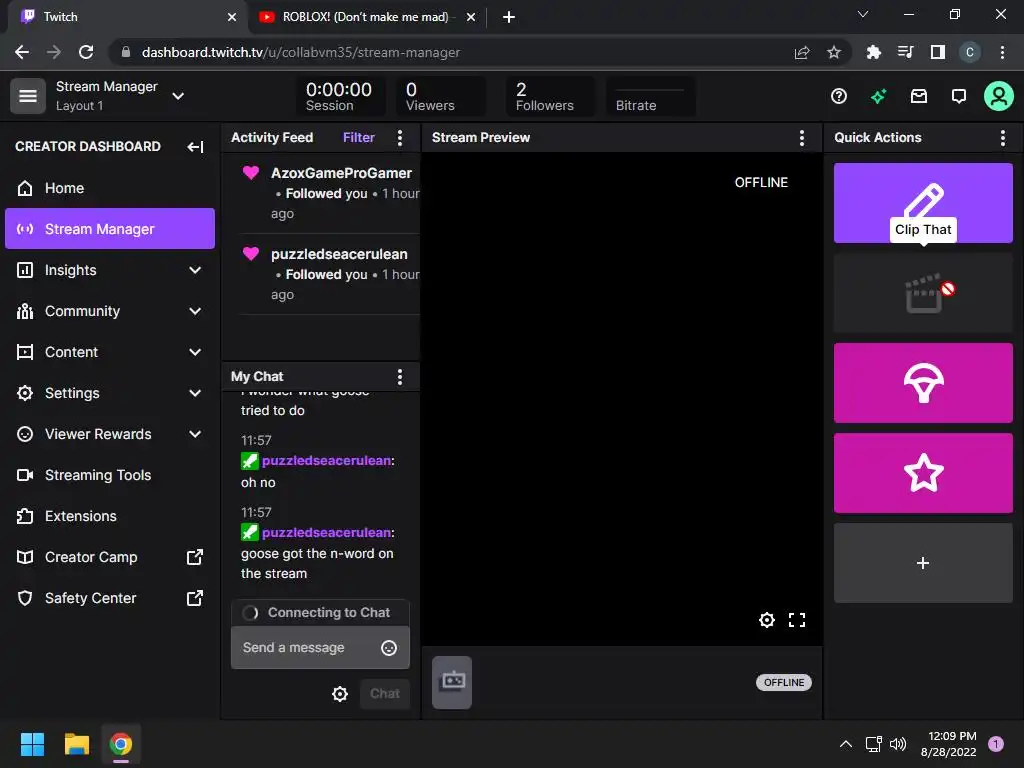1024x768 pixels.
Task: Open the hamburger menu next to Stream Manager
Action: (x=27, y=96)
